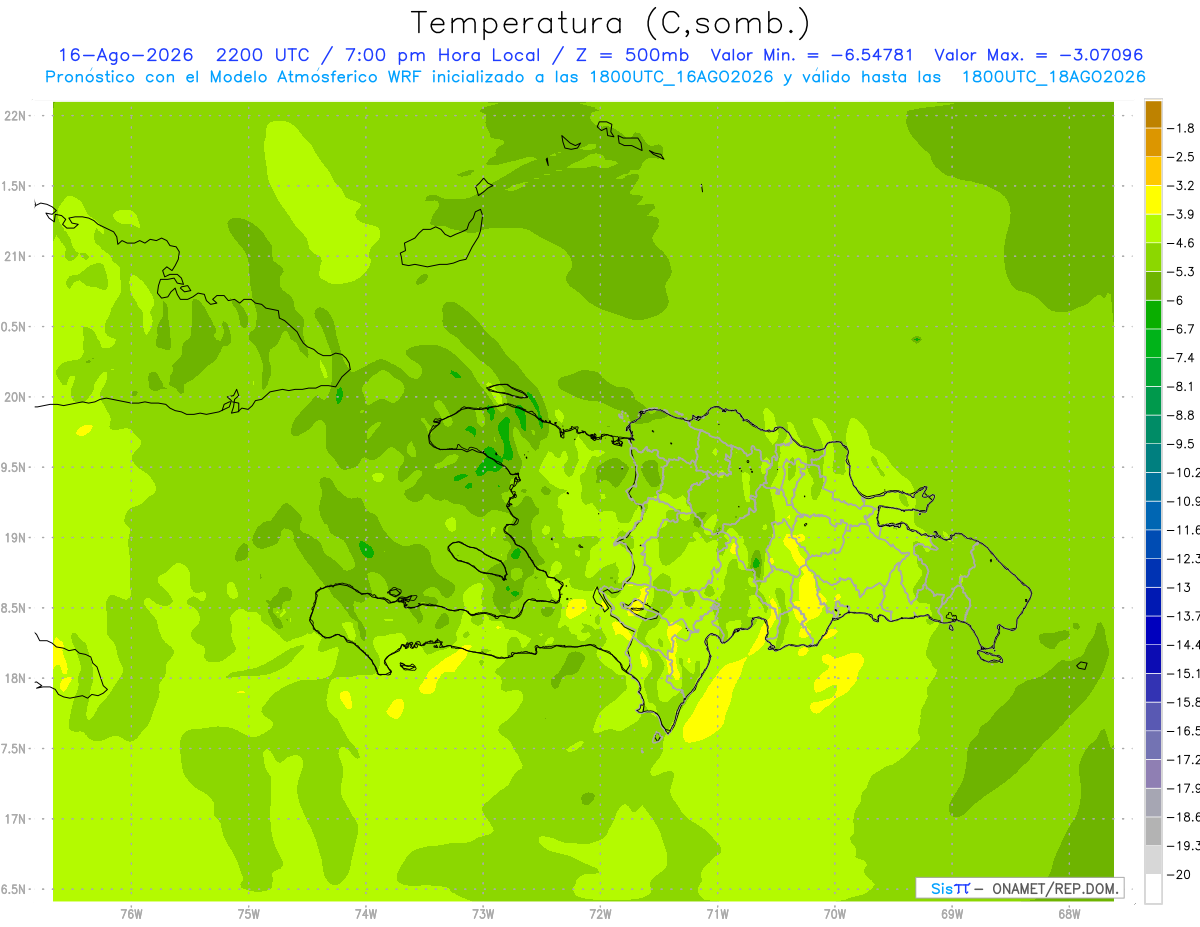This screenshot has height=927, width=1200.
Task: Click the "17N" latitude label
Action: tap(15, 819)
